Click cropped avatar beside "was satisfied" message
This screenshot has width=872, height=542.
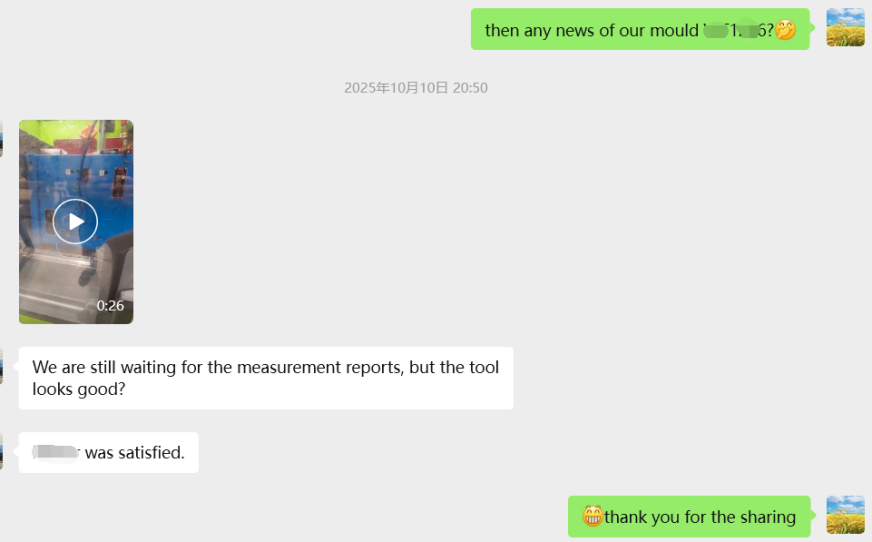(x=1, y=451)
